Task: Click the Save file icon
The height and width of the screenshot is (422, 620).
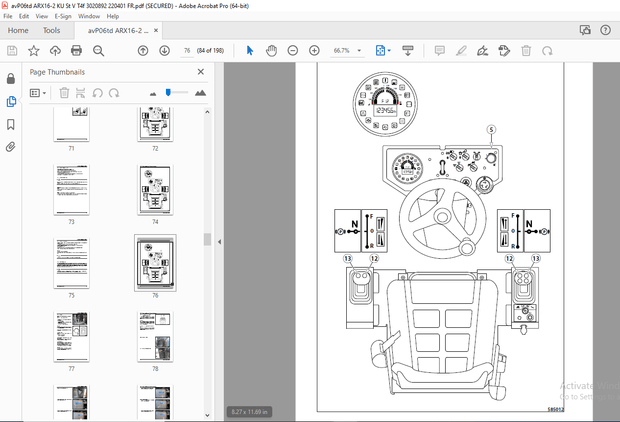Action: click(x=12, y=51)
